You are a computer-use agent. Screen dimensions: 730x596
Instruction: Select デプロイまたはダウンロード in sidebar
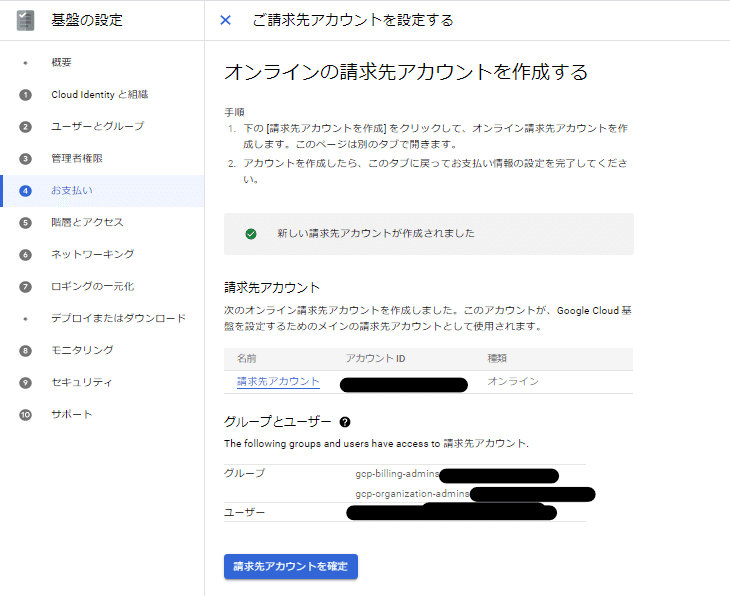click(118, 318)
